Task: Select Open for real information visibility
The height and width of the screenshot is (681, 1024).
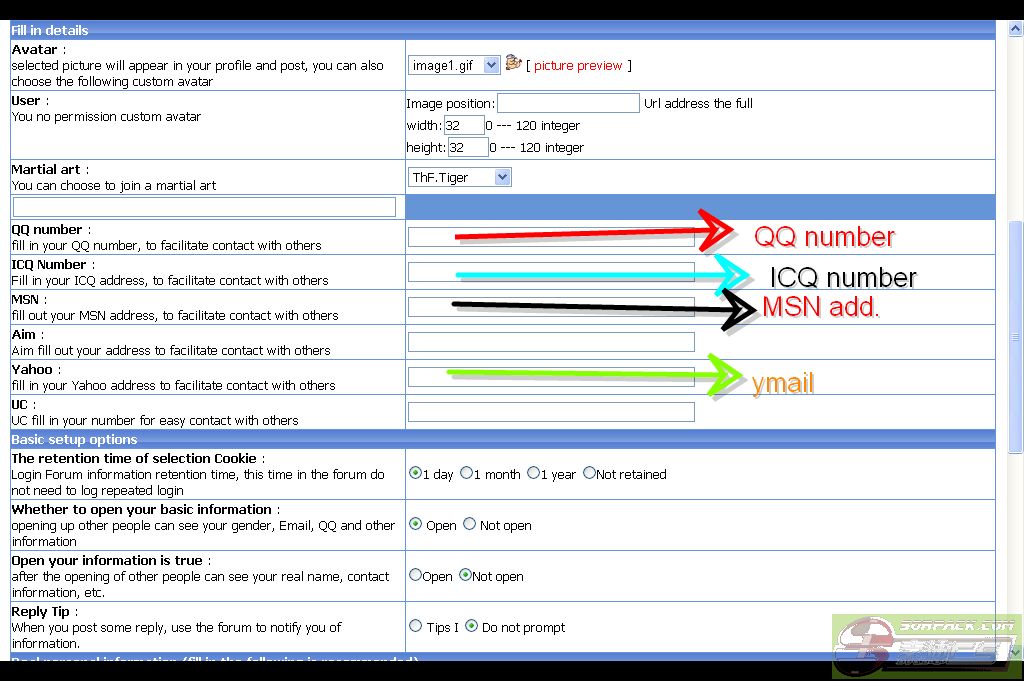Action: click(x=415, y=575)
